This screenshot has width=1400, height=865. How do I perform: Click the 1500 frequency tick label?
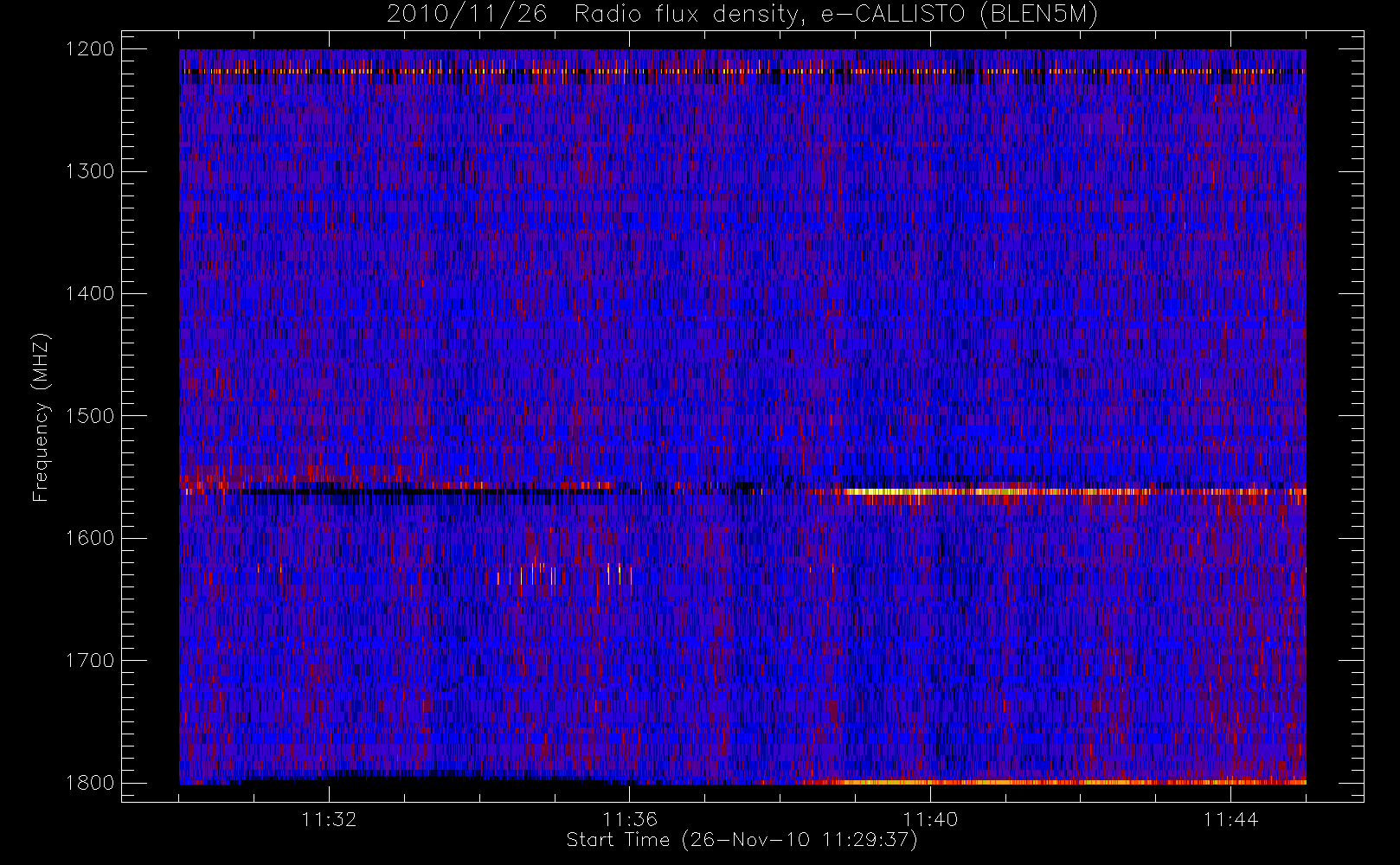click(x=90, y=416)
